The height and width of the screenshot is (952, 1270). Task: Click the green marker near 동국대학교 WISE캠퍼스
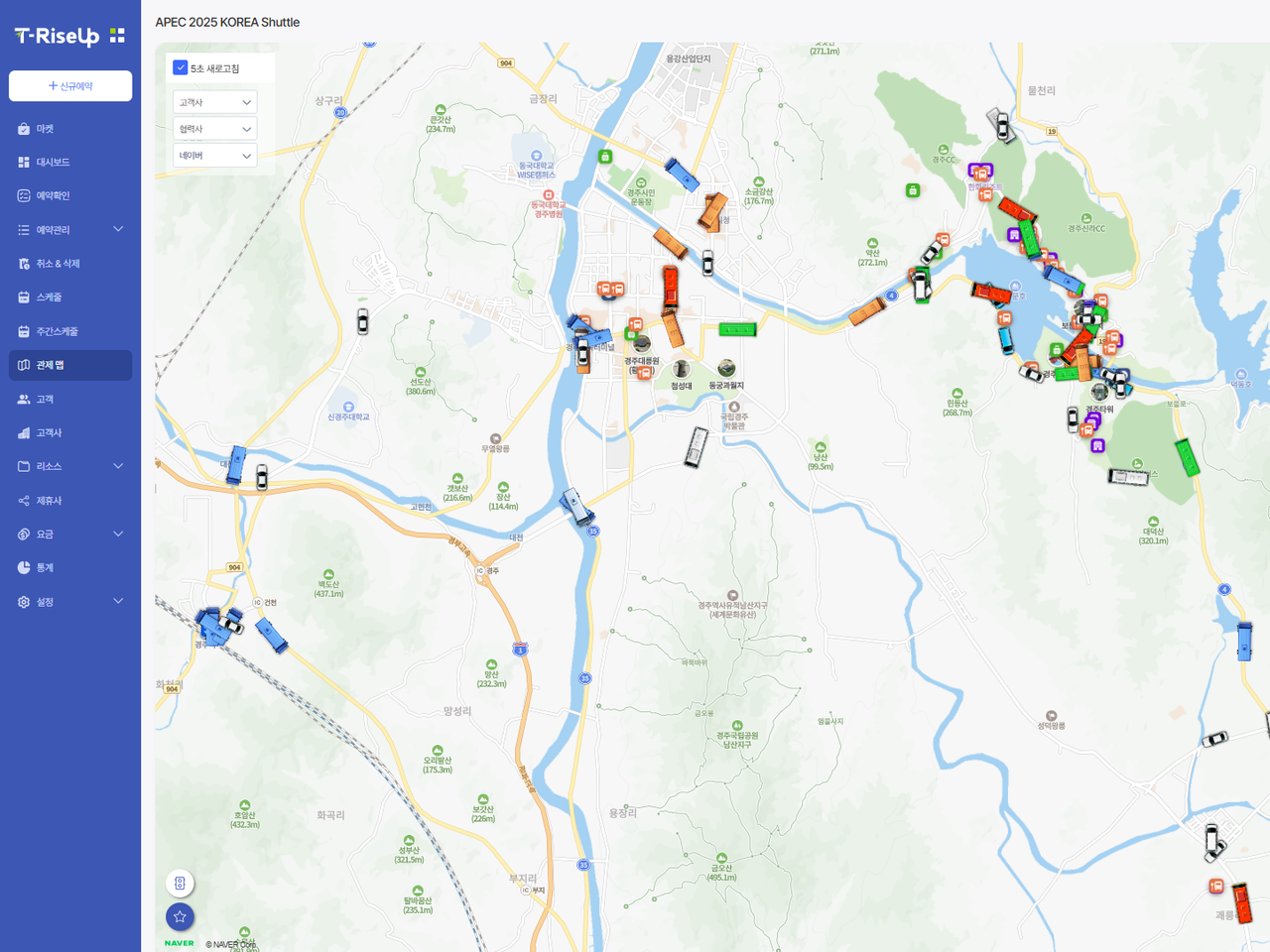click(605, 157)
